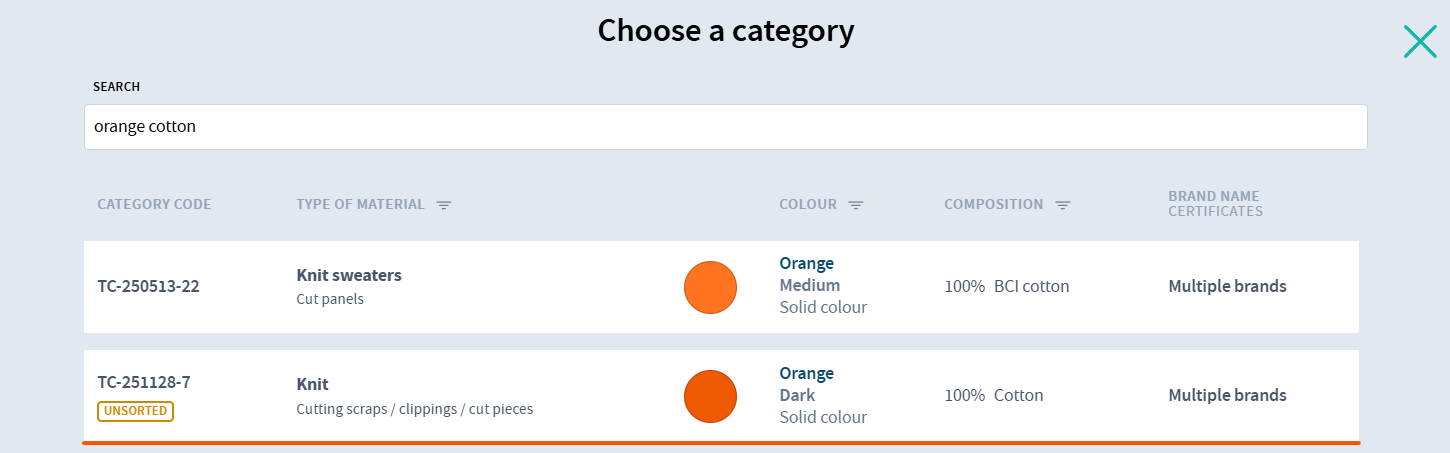
Task: Click the Colour column header label
Action: tap(808, 204)
